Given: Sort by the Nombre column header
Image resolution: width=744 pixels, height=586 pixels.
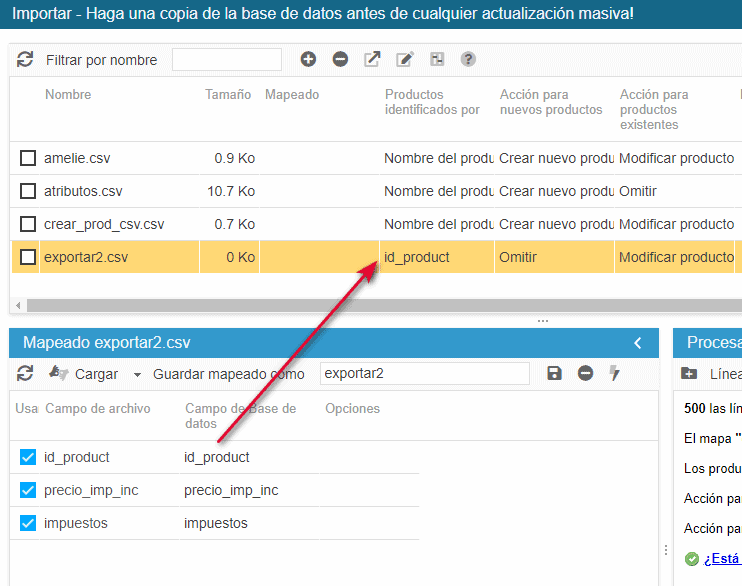Looking at the screenshot, I should click(68, 95).
